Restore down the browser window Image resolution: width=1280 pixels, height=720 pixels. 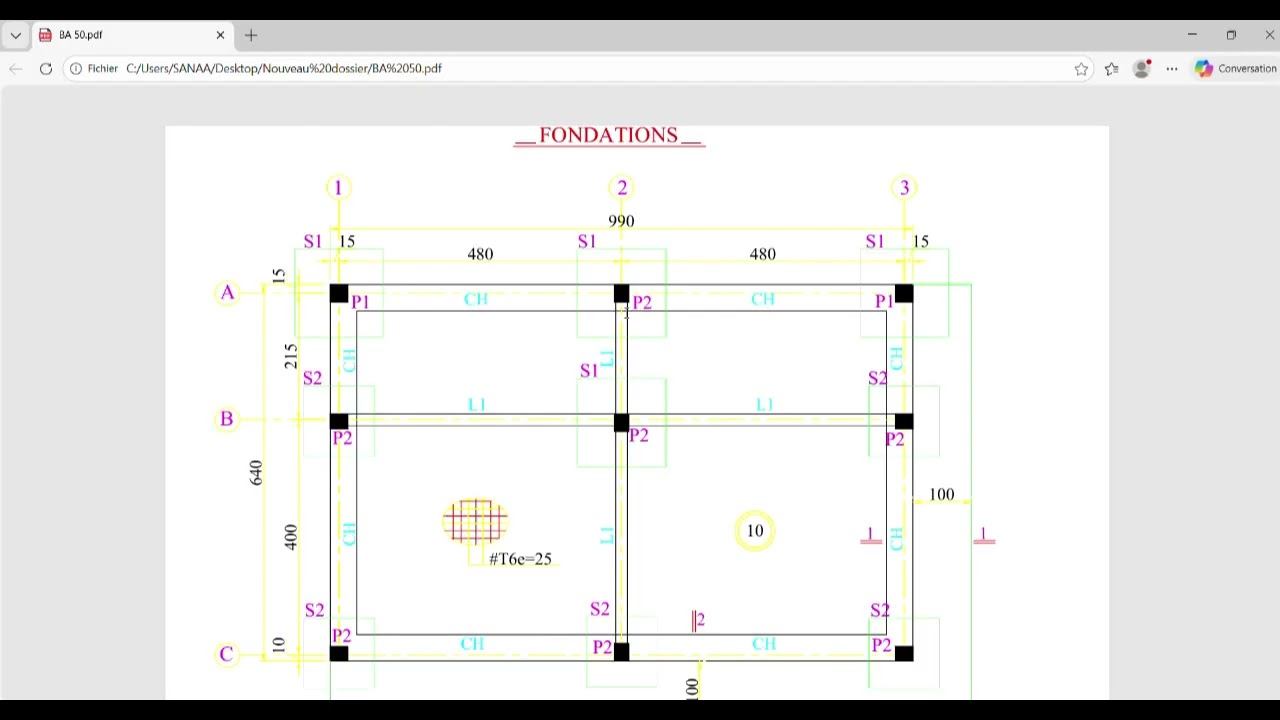point(1231,35)
